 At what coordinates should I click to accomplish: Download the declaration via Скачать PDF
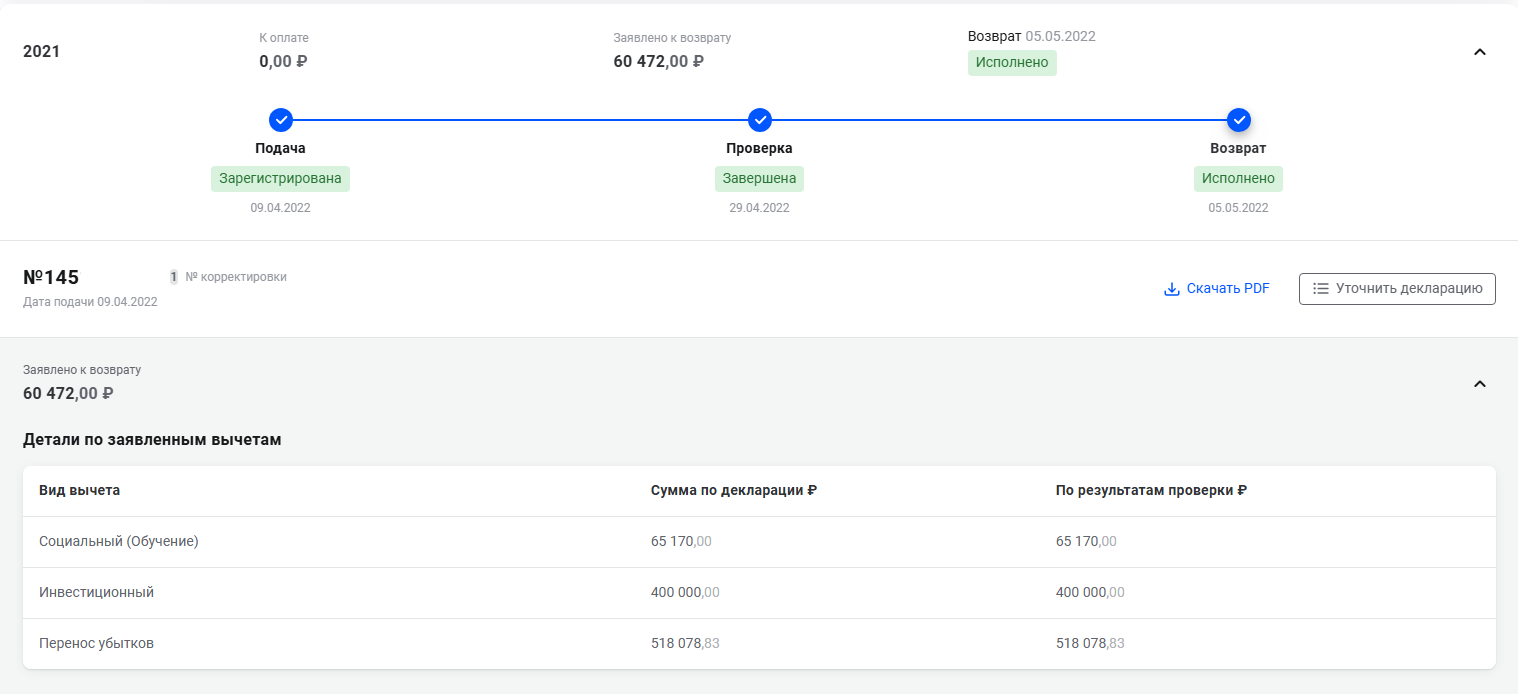(1227, 289)
